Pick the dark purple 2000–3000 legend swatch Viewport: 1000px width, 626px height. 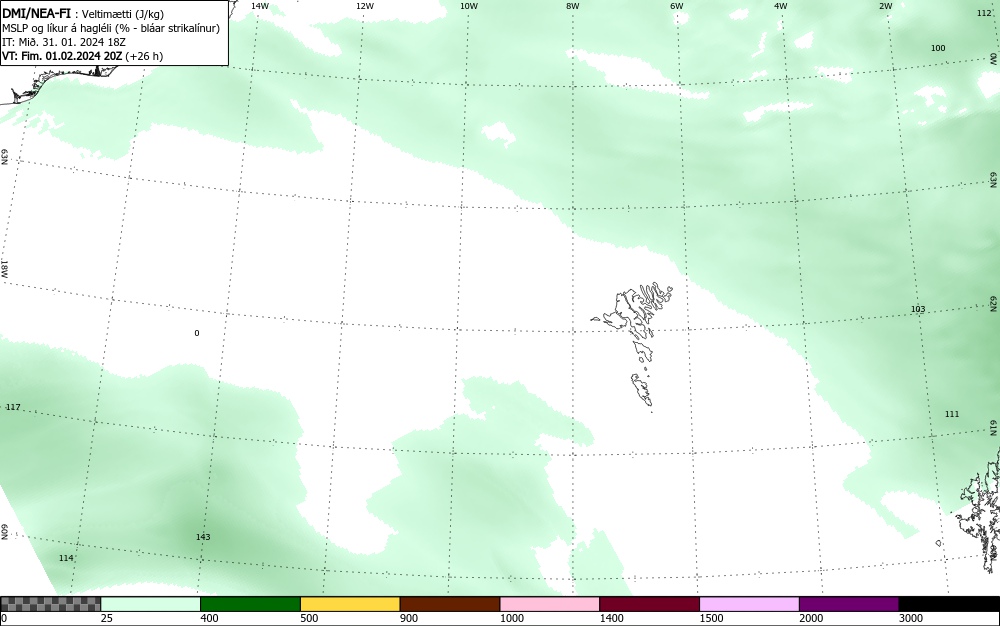coord(849,604)
